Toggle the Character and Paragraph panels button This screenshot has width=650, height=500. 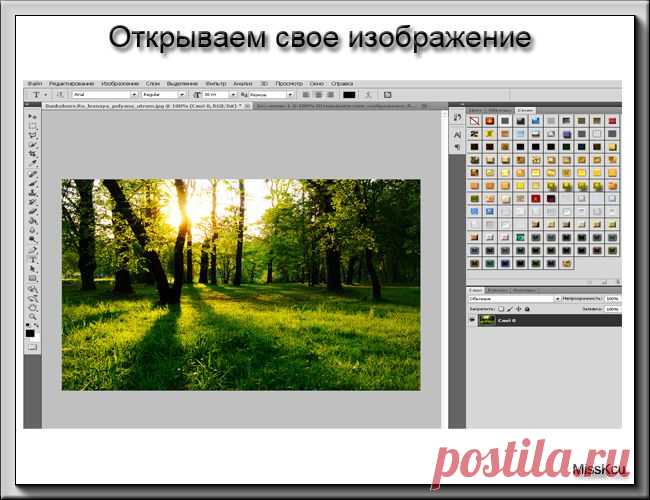coord(387,95)
